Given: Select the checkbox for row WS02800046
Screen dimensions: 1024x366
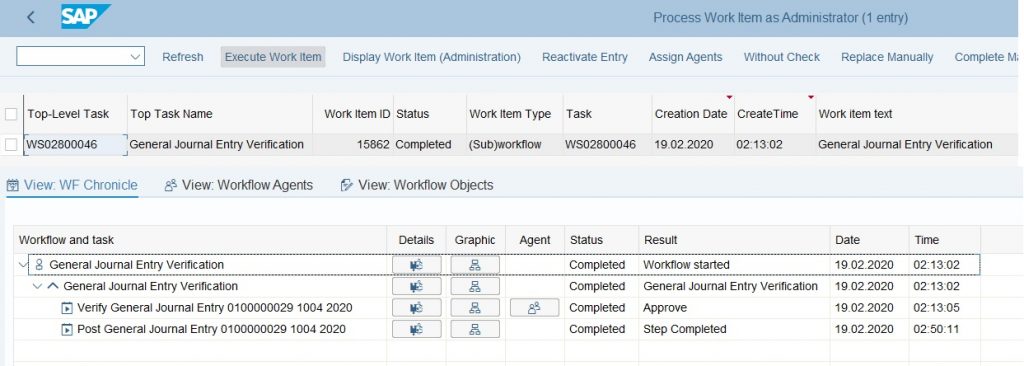Looking at the screenshot, I should [x=10, y=144].
